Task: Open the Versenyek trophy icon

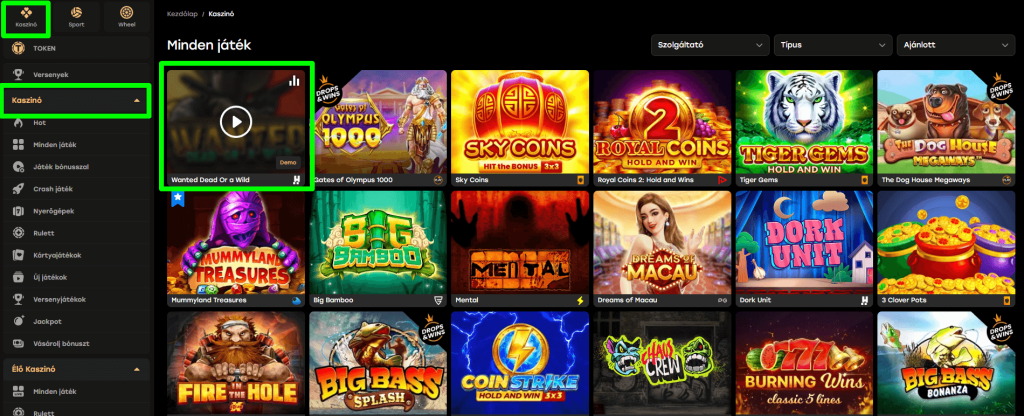Action: (19, 74)
